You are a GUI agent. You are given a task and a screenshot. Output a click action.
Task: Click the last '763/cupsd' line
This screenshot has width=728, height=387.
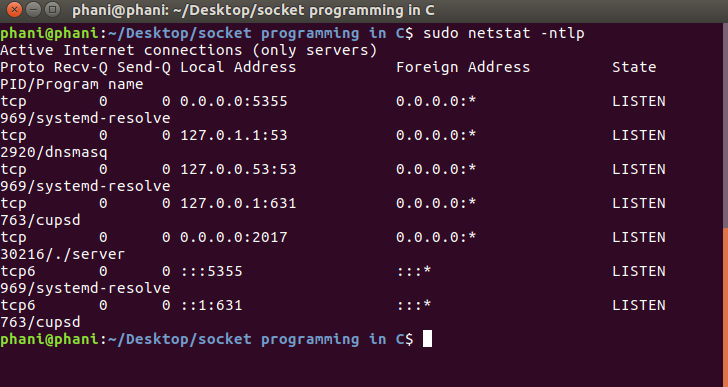pos(40,322)
